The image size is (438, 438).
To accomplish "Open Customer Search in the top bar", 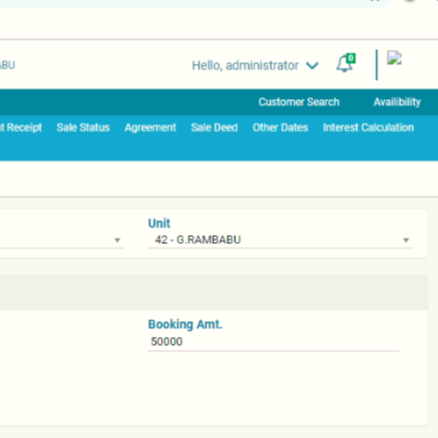I will tap(299, 102).
